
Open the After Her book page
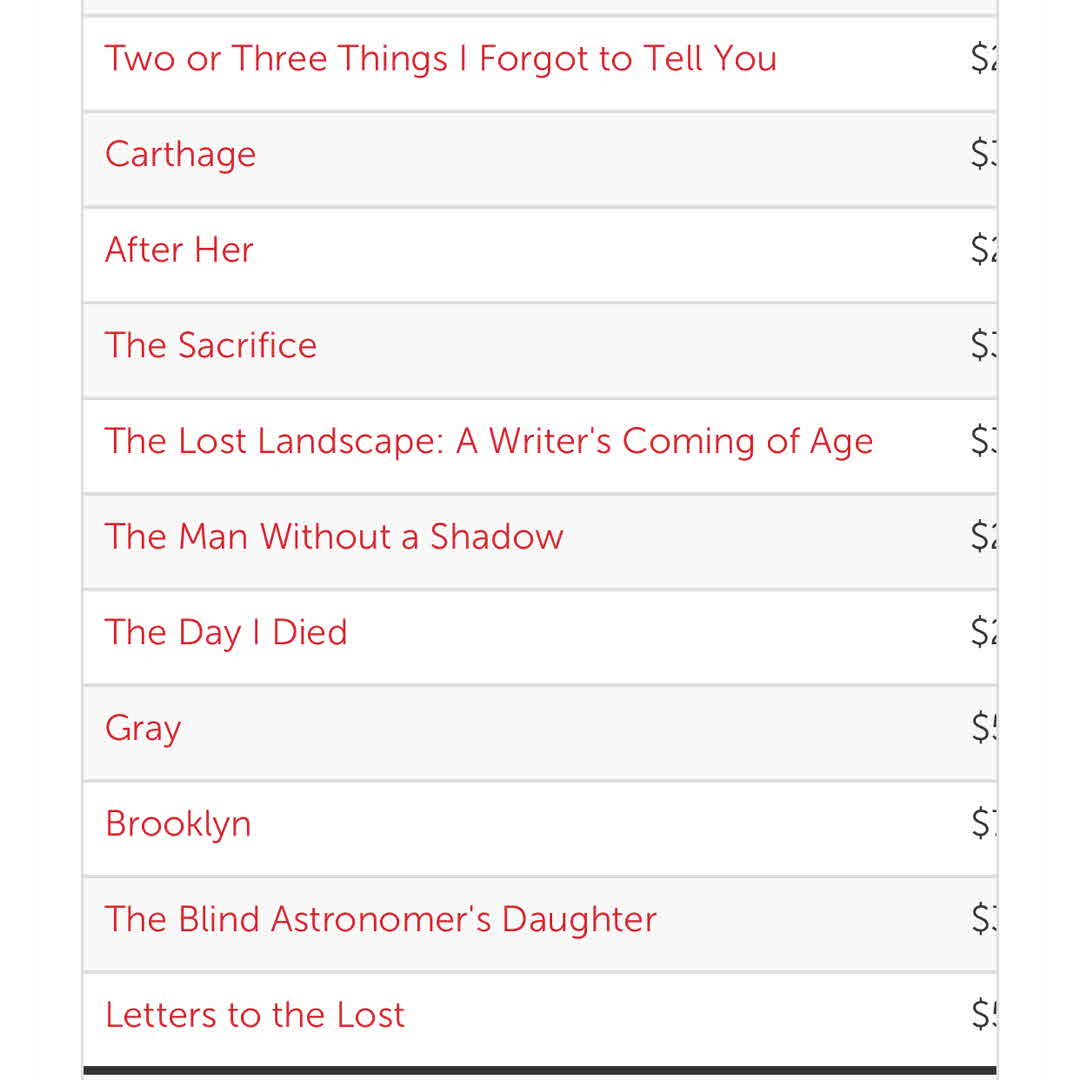[x=179, y=250]
